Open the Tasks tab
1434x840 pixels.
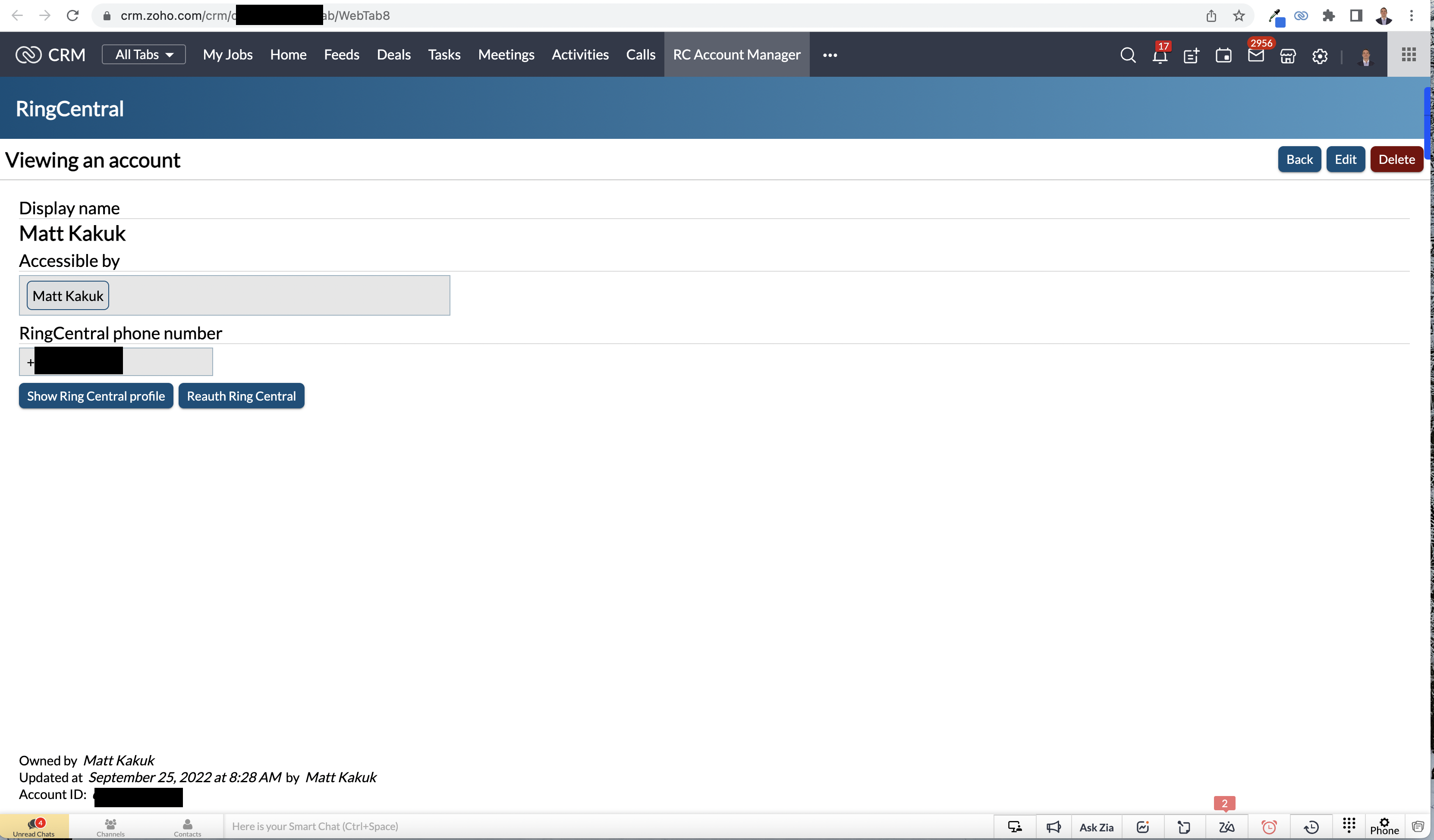tap(444, 55)
